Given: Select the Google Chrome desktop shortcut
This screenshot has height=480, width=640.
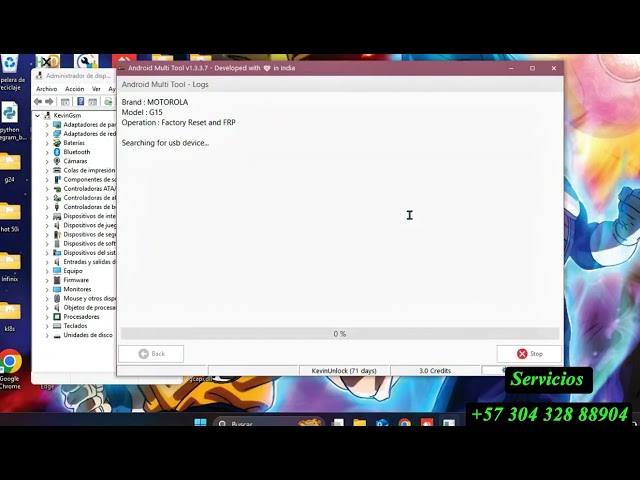Looking at the screenshot, I should pyautogui.click(x=10, y=369).
